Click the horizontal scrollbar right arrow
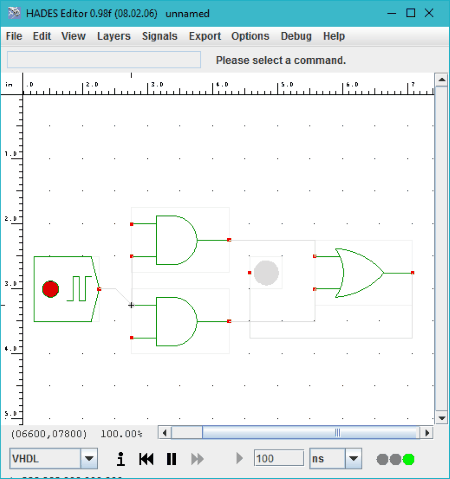 427,433
